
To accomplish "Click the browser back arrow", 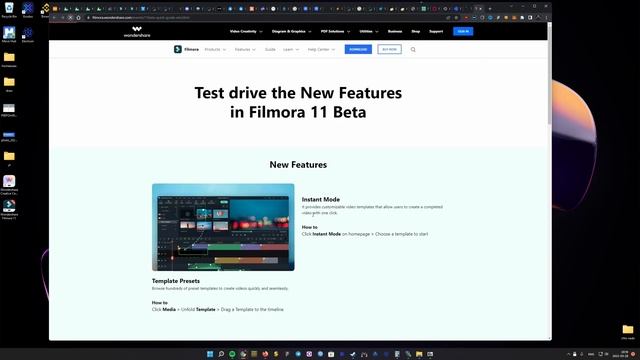I will pyautogui.click(x=54, y=18).
